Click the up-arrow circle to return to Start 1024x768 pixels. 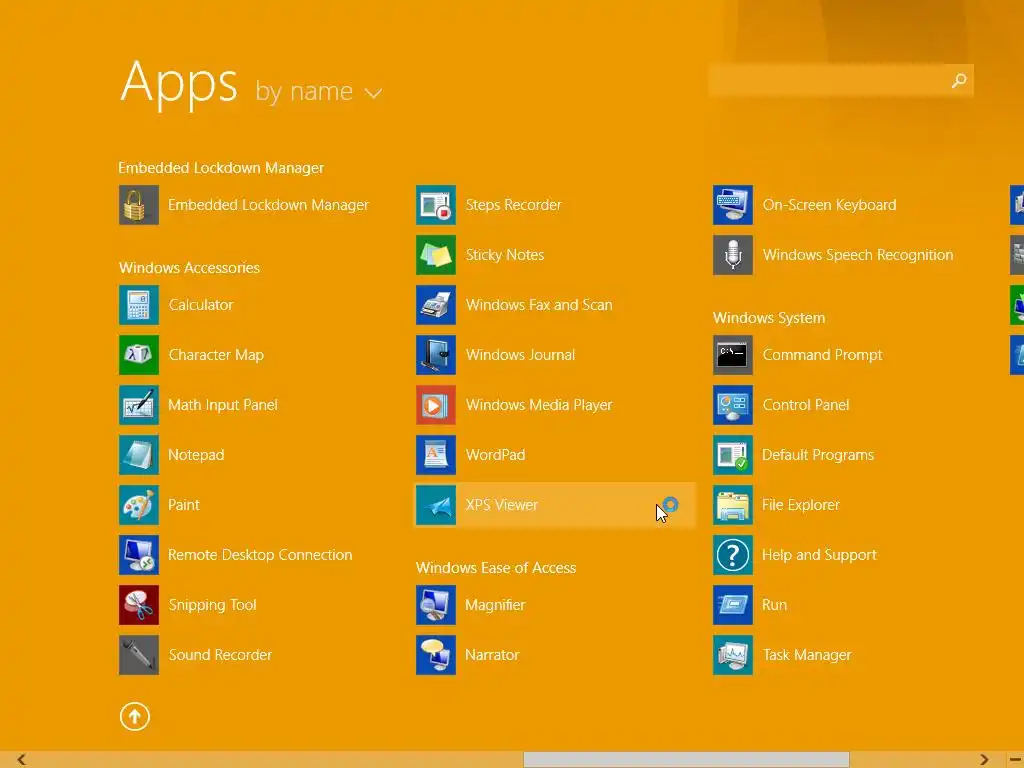135,716
